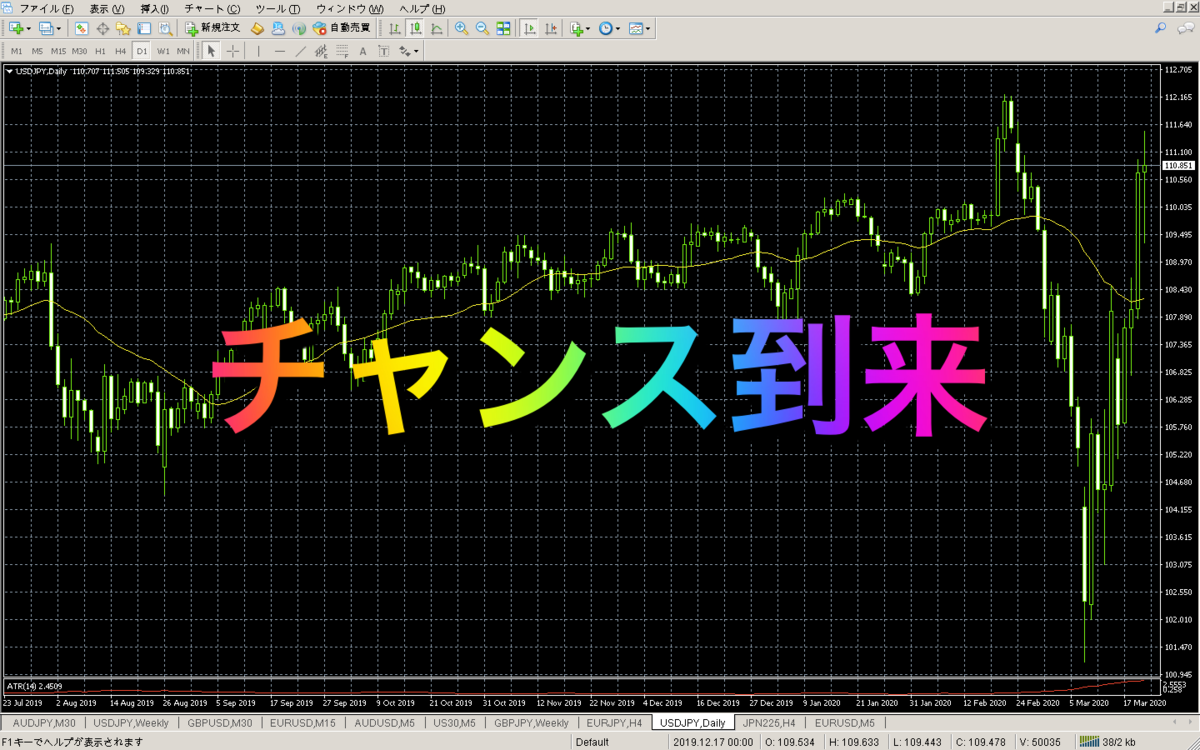
Task: Toggle the Data Window crosshair-circle icon
Action: 103,28
